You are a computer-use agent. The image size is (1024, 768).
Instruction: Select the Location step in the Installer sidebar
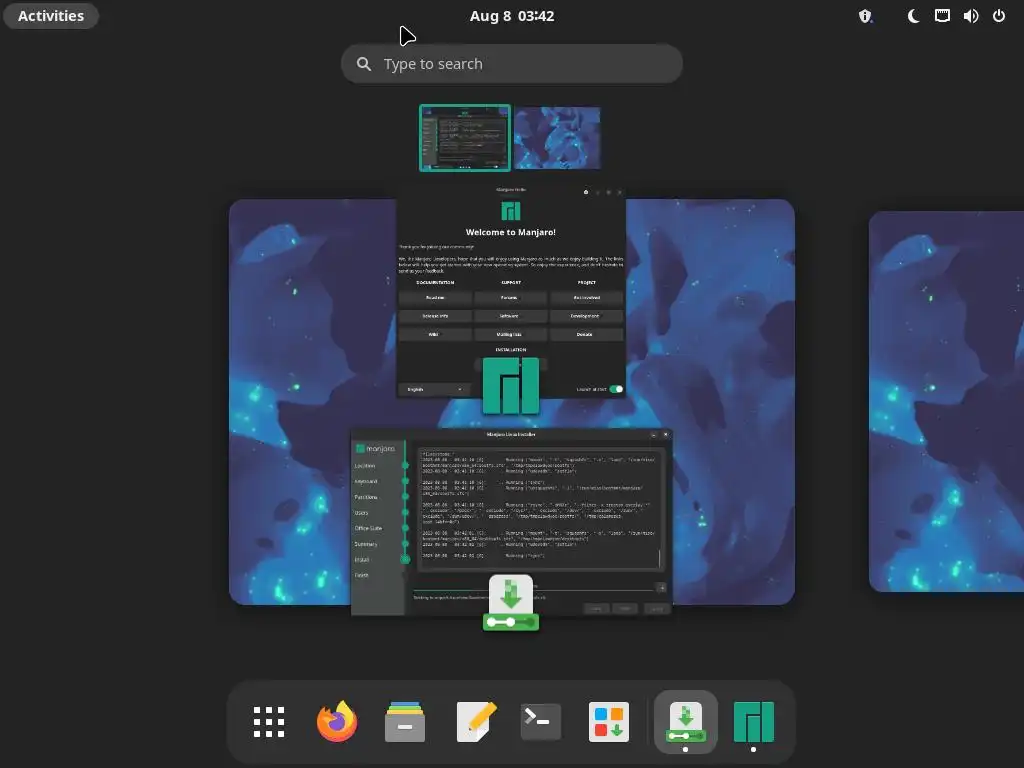pos(365,466)
